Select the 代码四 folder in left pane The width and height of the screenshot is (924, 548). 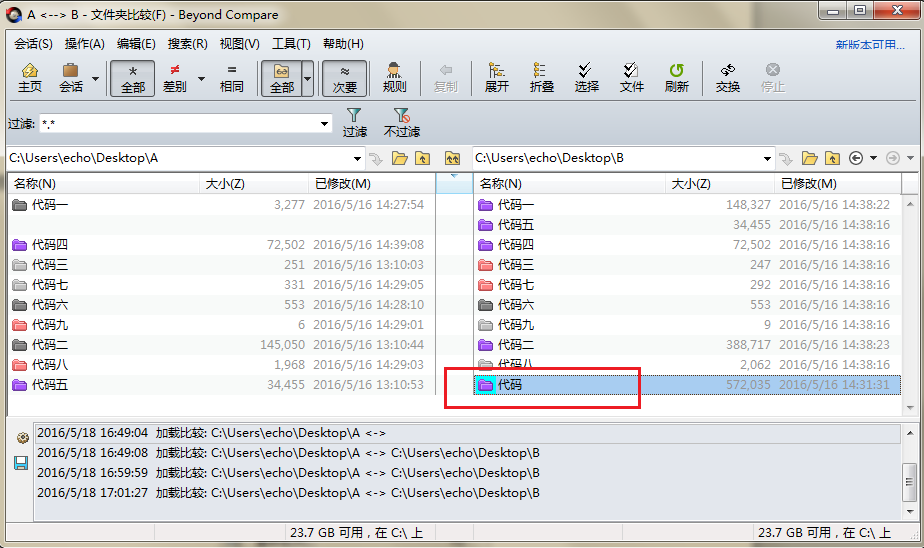click(222, 245)
